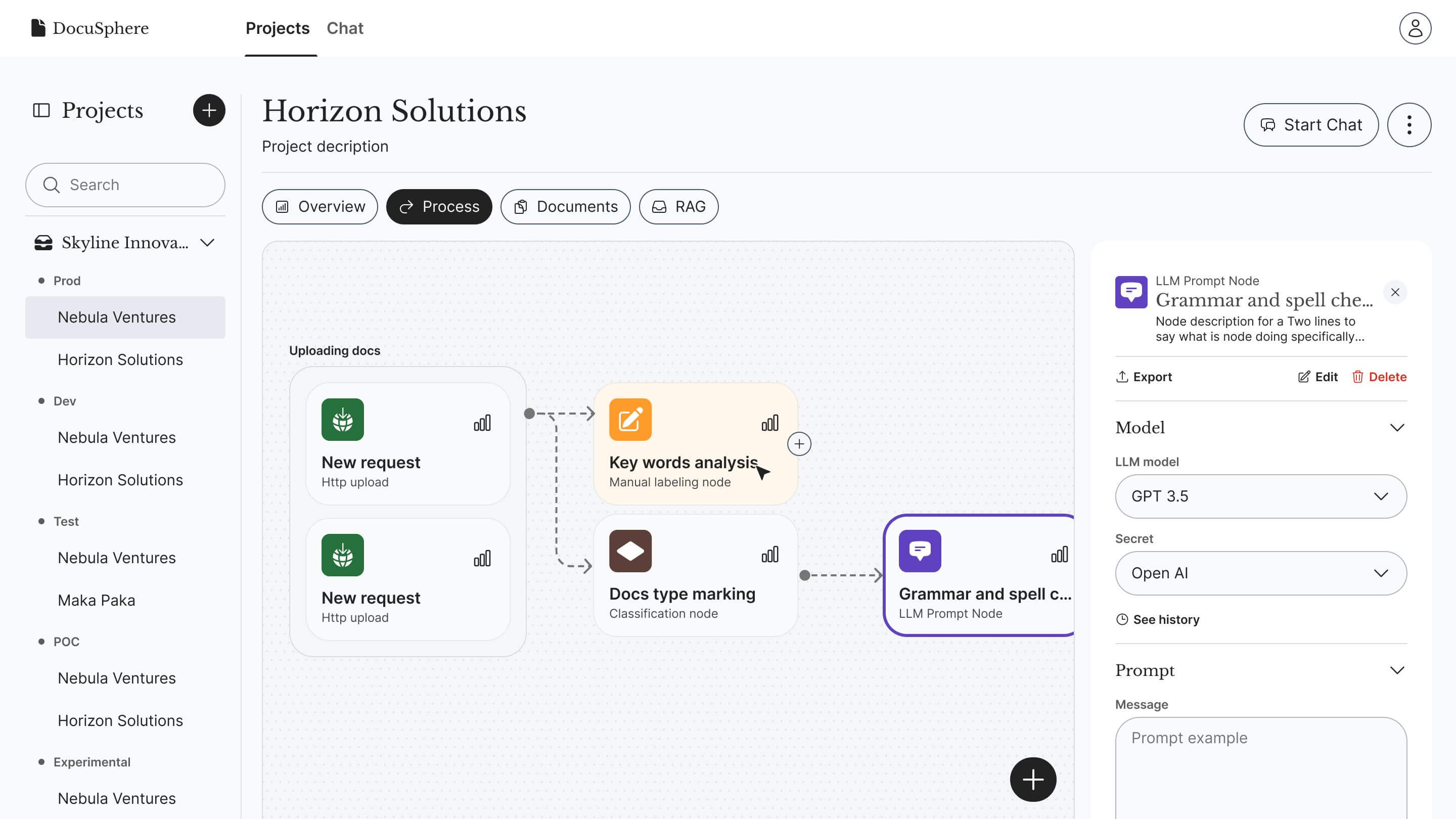
Task: Open the user profile avatar icon
Action: coord(1415,28)
